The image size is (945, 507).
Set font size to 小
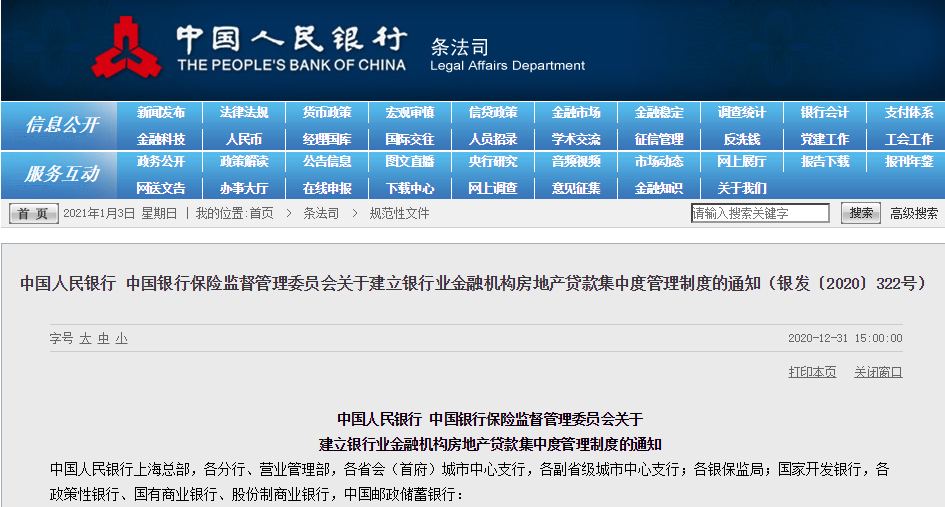coord(122,339)
